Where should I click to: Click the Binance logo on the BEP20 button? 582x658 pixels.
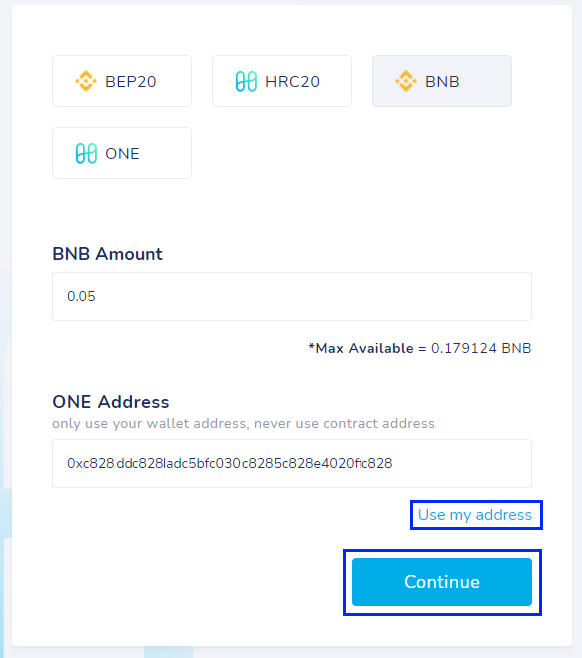point(86,81)
